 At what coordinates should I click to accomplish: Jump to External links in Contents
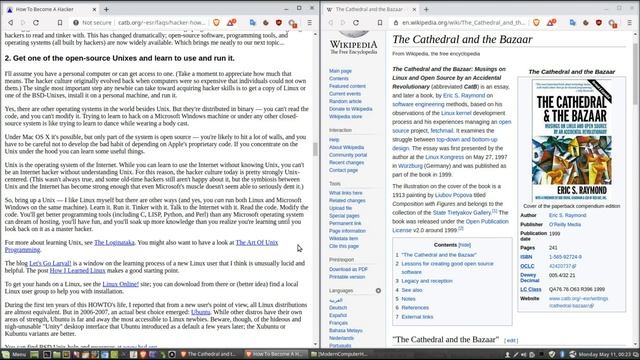click(x=417, y=317)
